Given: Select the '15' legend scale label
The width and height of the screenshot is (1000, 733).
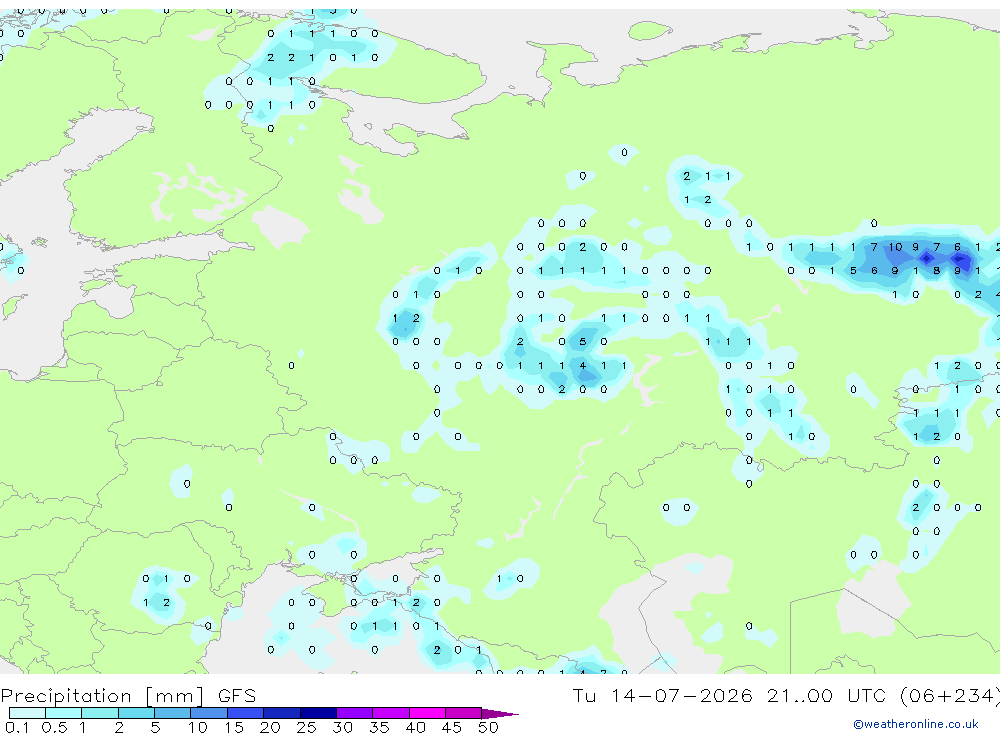Looking at the screenshot, I should point(234,727).
